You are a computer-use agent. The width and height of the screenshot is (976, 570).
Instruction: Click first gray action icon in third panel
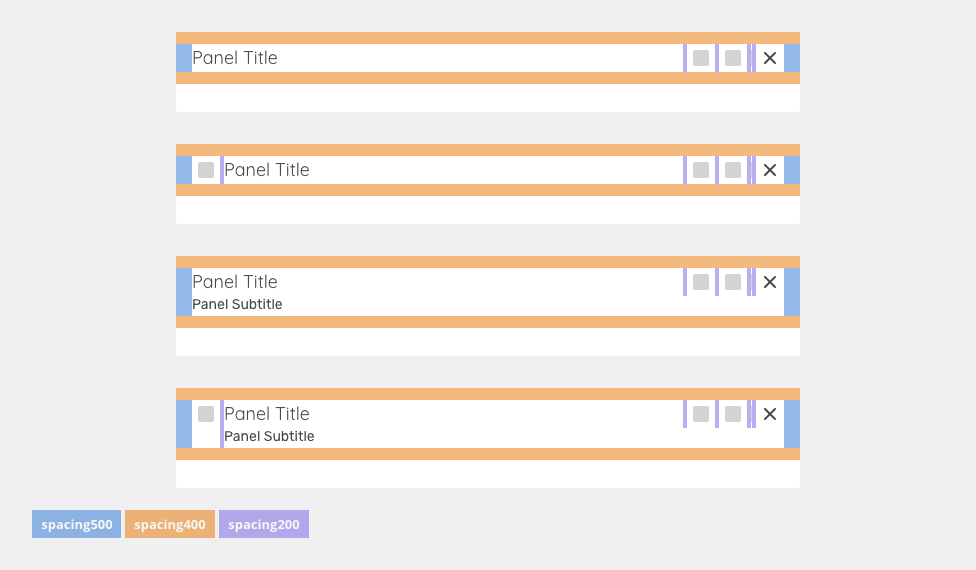point(701,282)
